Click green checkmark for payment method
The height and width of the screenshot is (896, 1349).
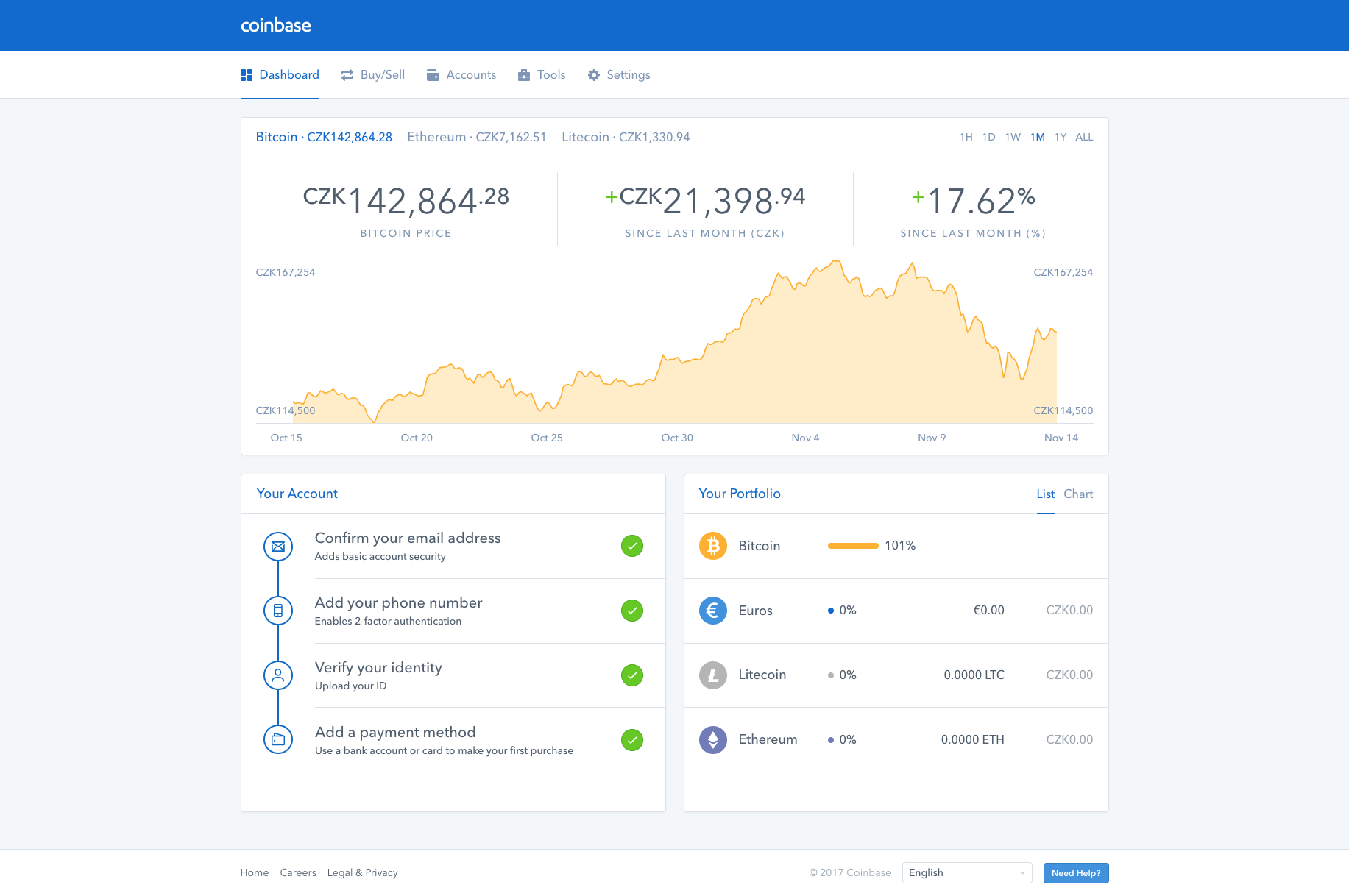(632, 740)
